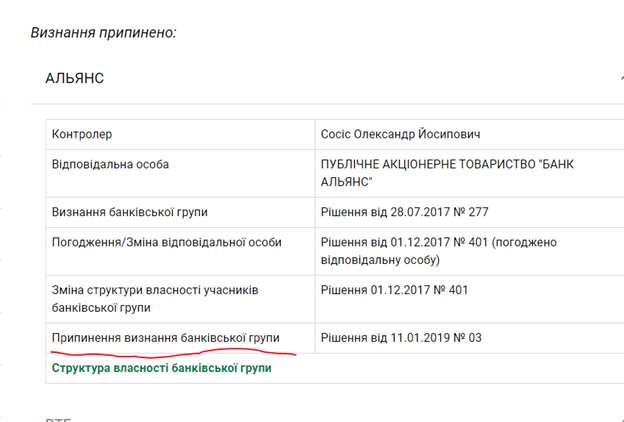Screen dimensions: 624x422
Task: Select Рішення від 11.01.2019 № 03
Action: point(401,338)
